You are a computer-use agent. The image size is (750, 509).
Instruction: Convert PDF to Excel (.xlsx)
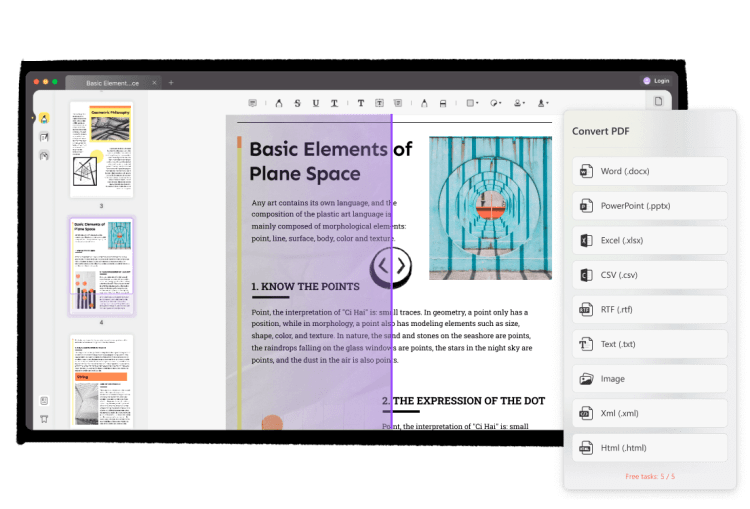[650, 240]
